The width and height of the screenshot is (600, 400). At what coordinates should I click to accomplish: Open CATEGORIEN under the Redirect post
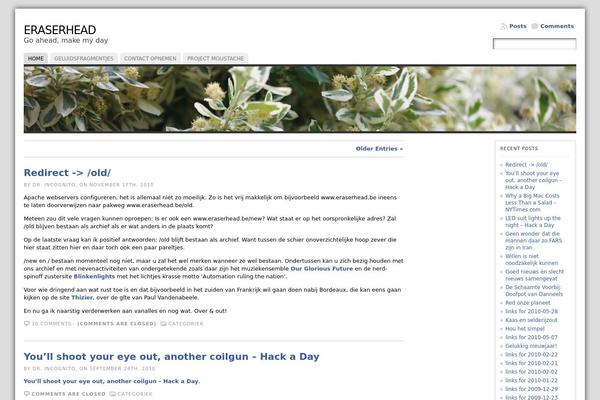(186, 324)
